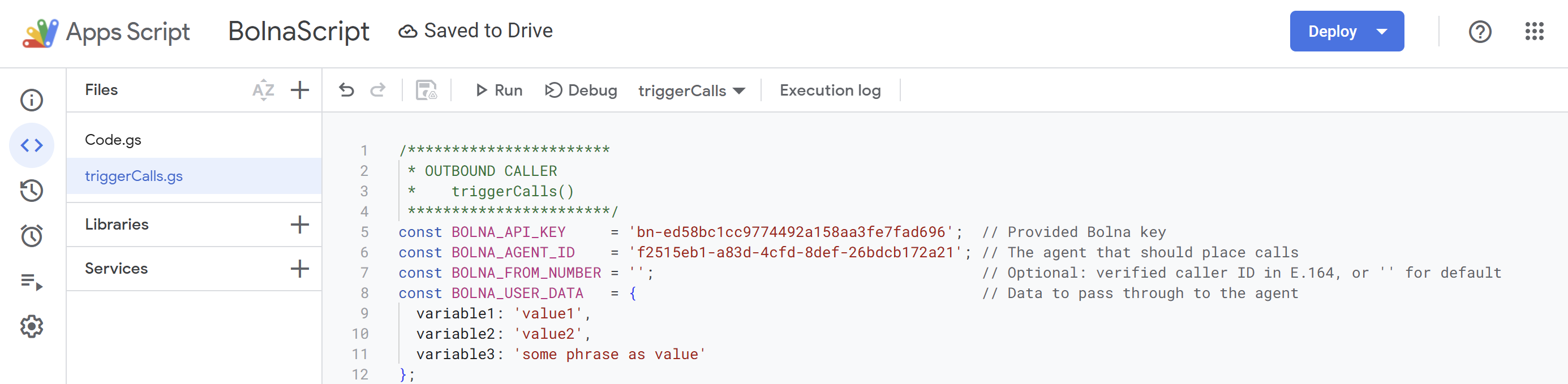The width and height of the screenshot is (1568, 384).
Task: Rename the BolnaScript project title
Action: click(x=299, y=31)
